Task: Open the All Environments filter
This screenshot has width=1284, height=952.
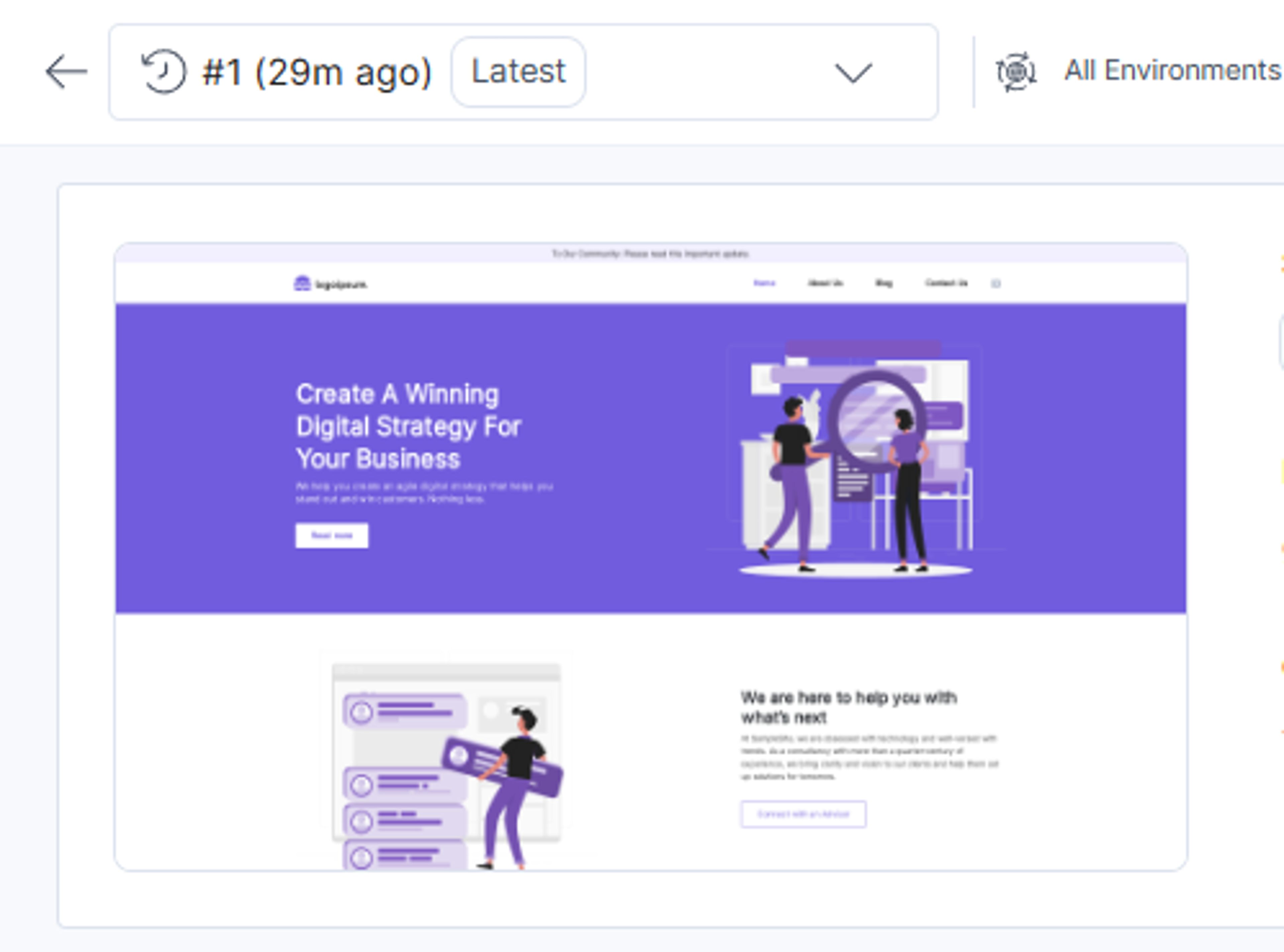Action: [1139, 72]
